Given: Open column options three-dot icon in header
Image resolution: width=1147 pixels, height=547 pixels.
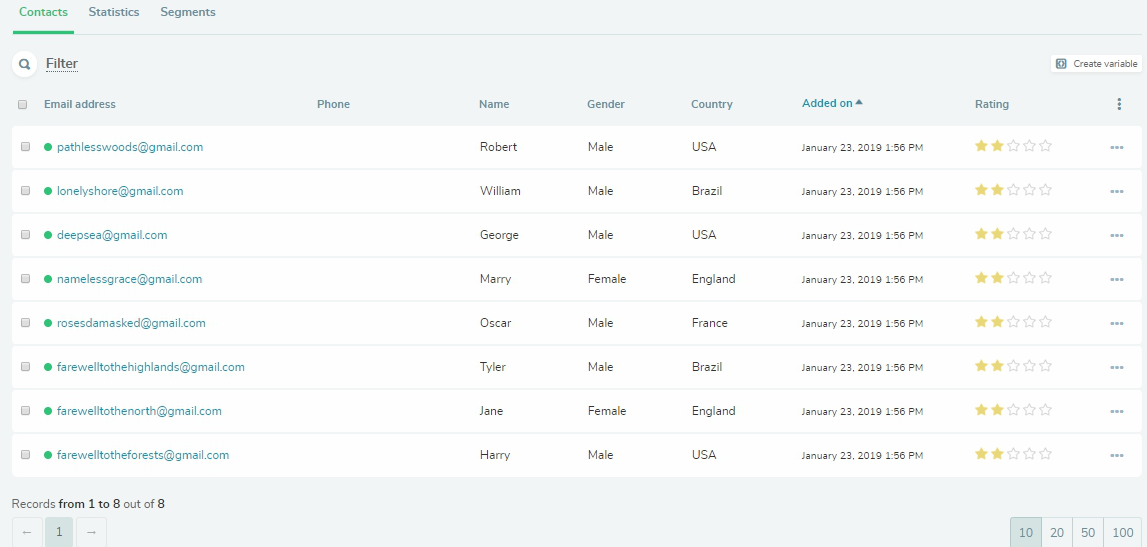Looking at the screenshot, I should click(1119, 104).
